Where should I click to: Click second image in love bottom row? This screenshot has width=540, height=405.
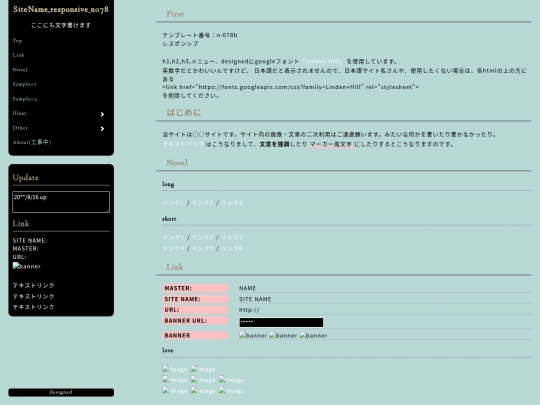[x=203, y=391]
